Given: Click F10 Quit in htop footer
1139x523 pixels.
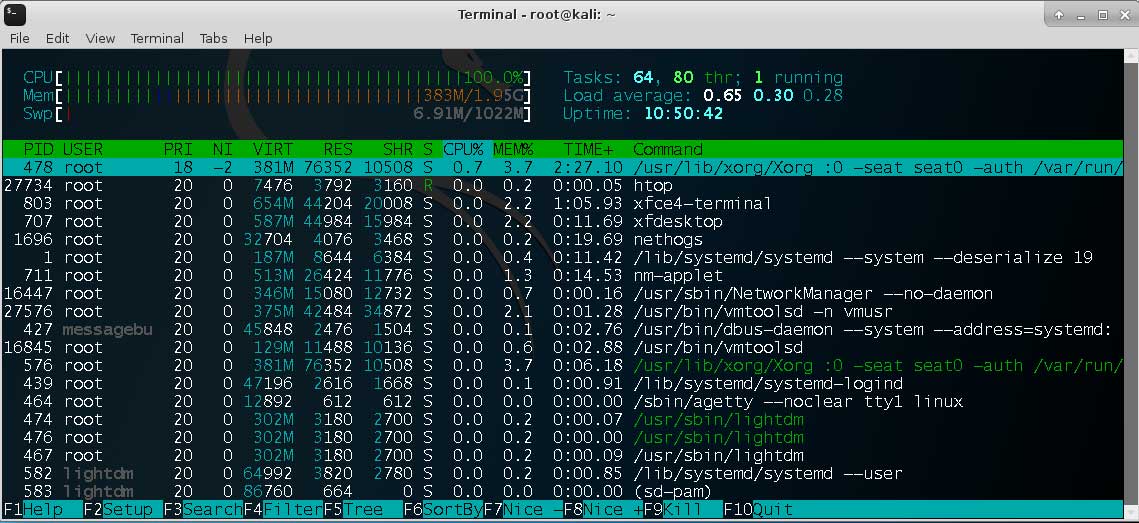Looking at the screenshot, I should 763,509.
